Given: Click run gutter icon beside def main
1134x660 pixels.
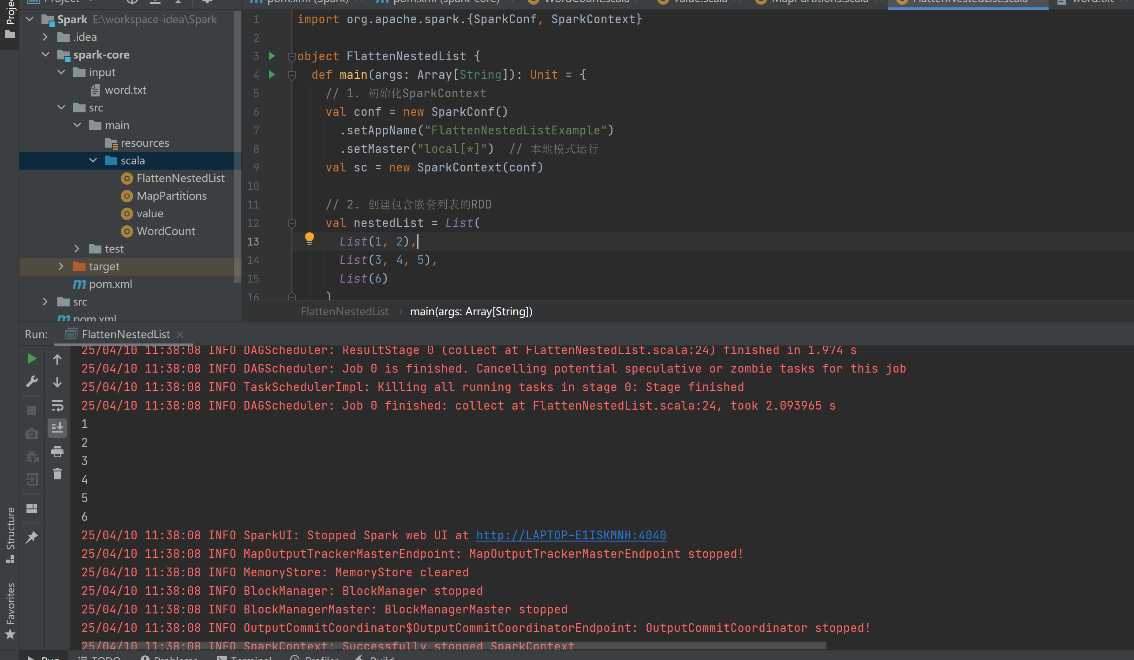Looking at the screenshot, I should point(272,74).
